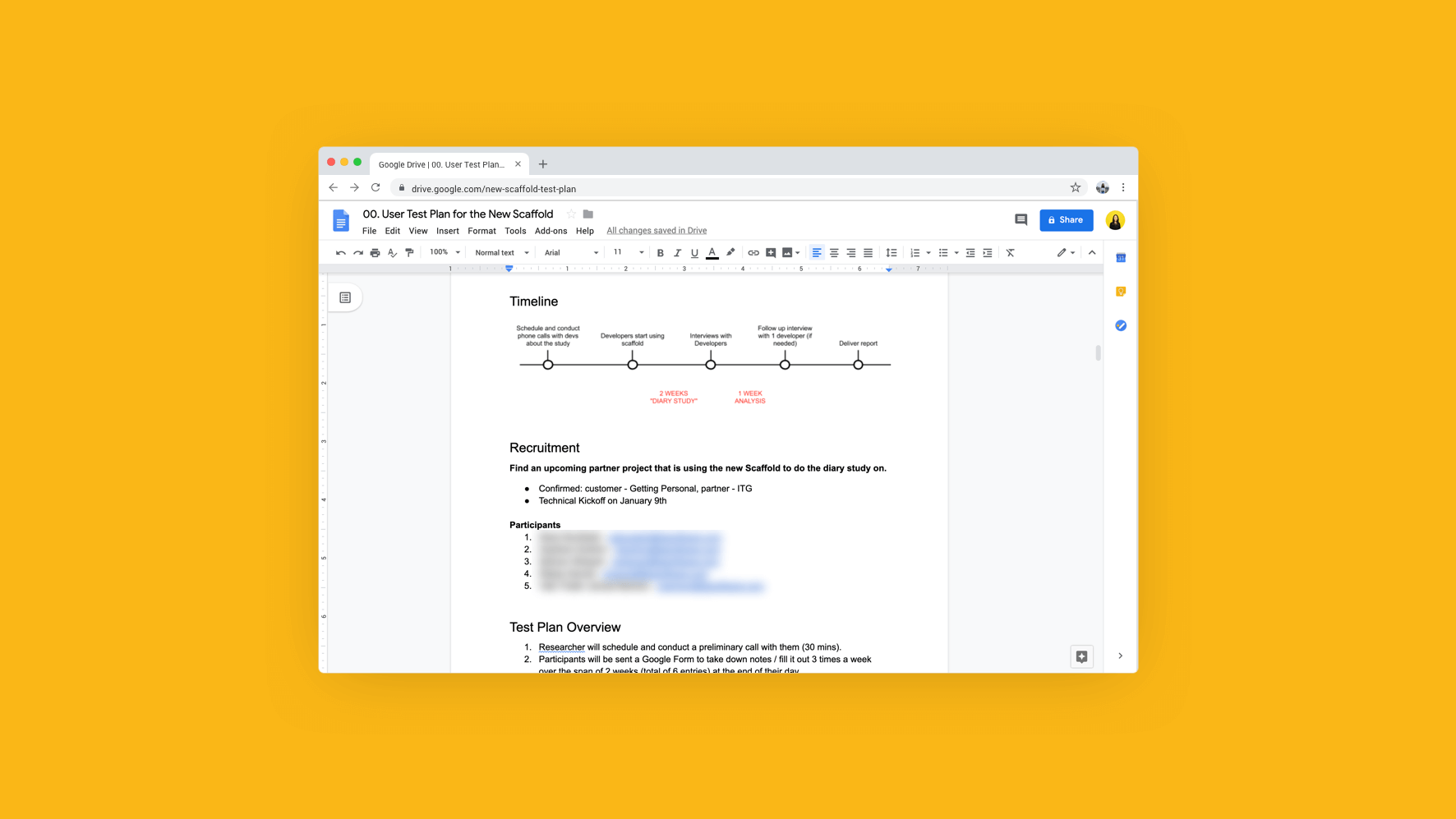Set justified text alignment
The height and width of the screenshot is (819, 1456).
pyautogui.click(x=868, y=253)
